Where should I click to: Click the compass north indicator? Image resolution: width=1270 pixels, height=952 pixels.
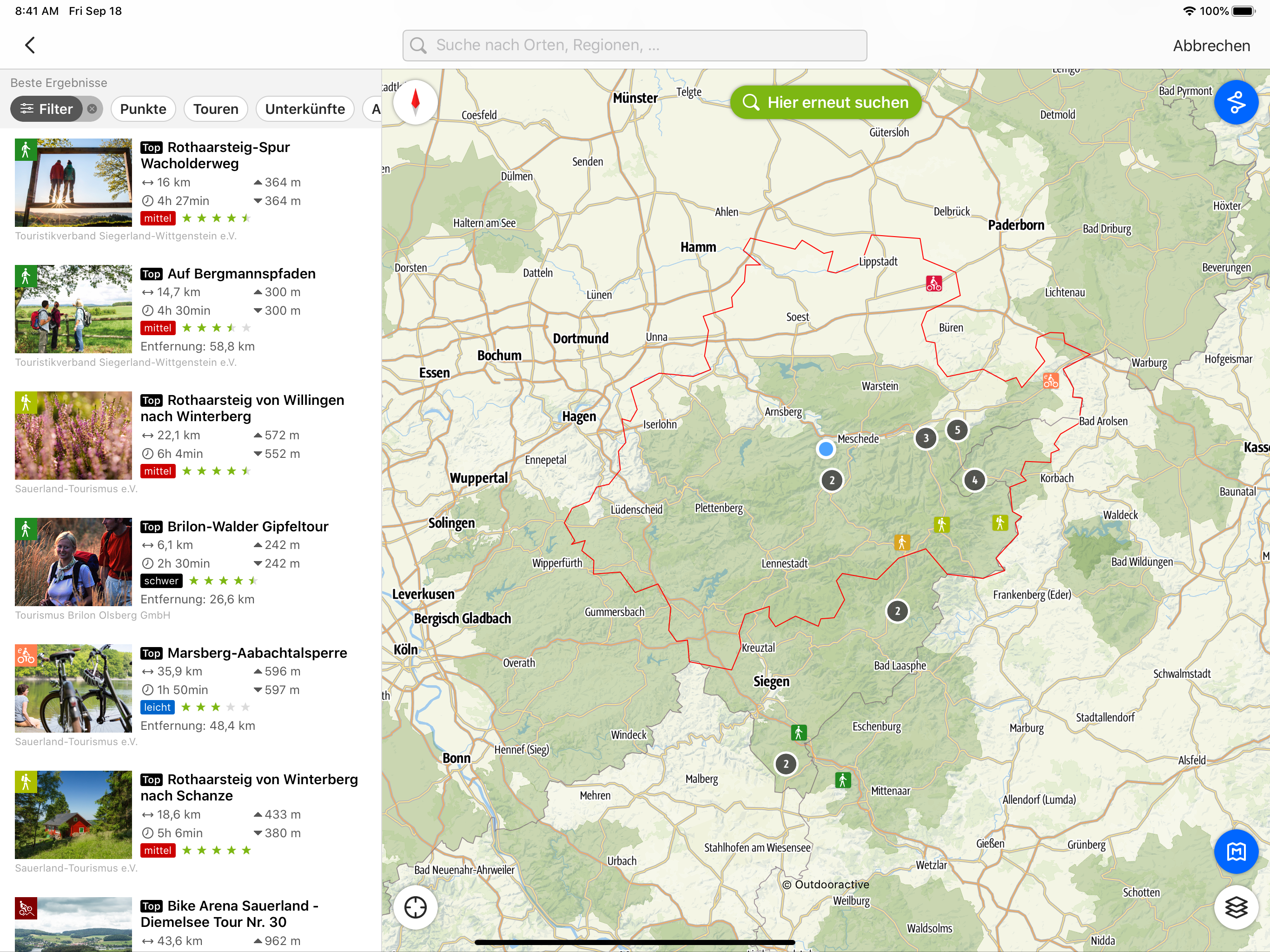[x=415, y=102]
